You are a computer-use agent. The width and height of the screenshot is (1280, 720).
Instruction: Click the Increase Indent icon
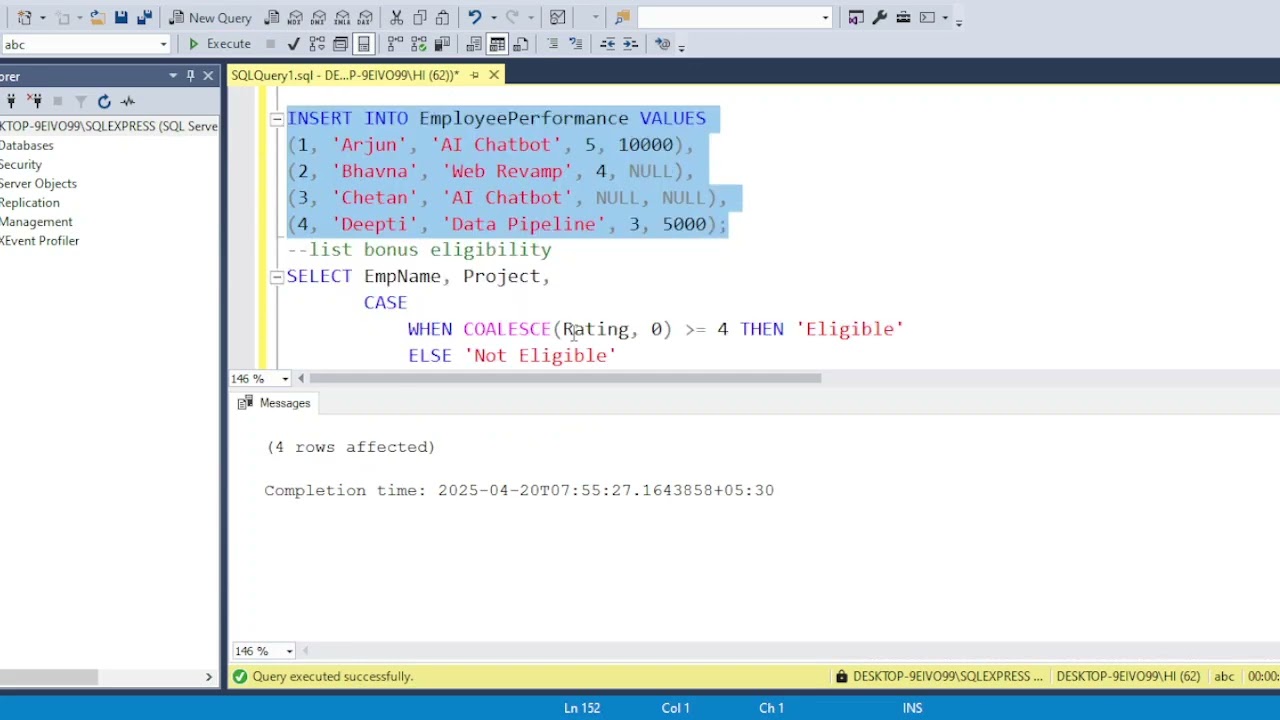(x=631, y=44)
